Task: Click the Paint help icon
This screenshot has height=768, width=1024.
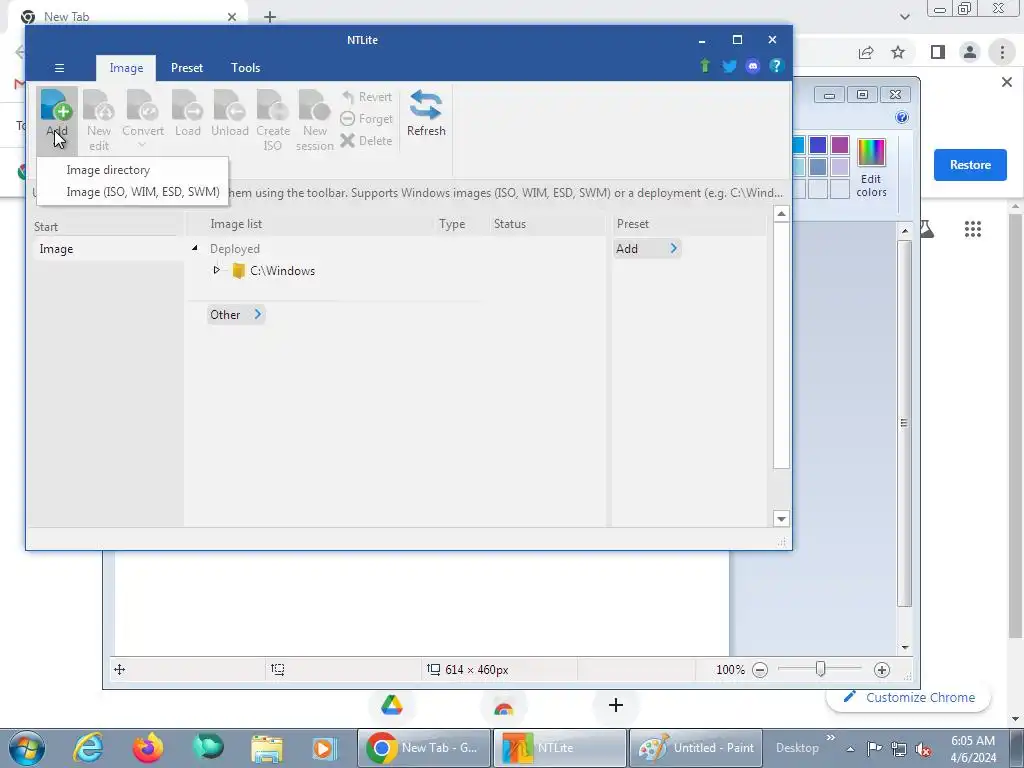Action: [x=902, y=118]
